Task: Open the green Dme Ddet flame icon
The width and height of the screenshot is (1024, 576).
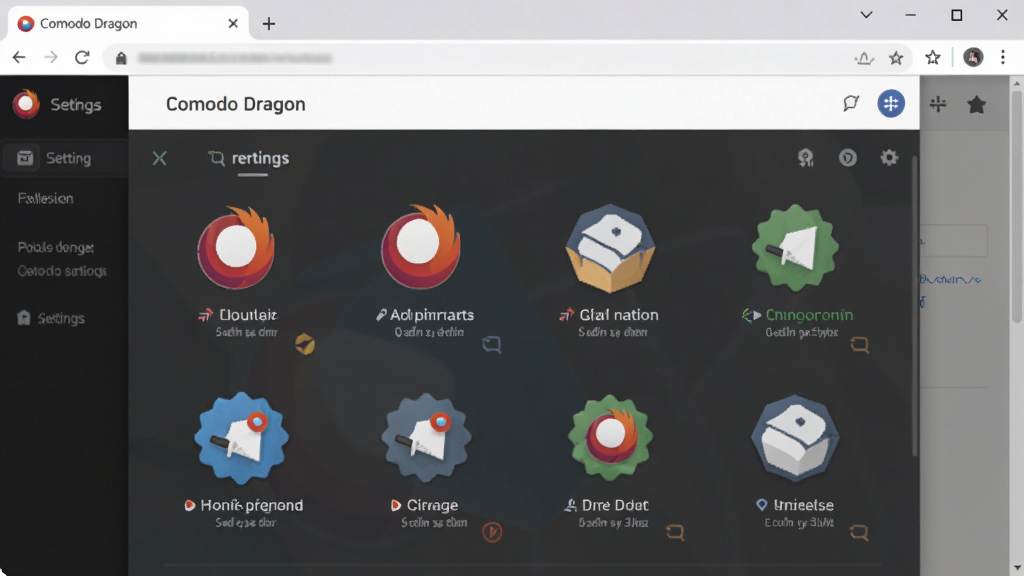Action: pyautogui.click(x=610, y=438)
